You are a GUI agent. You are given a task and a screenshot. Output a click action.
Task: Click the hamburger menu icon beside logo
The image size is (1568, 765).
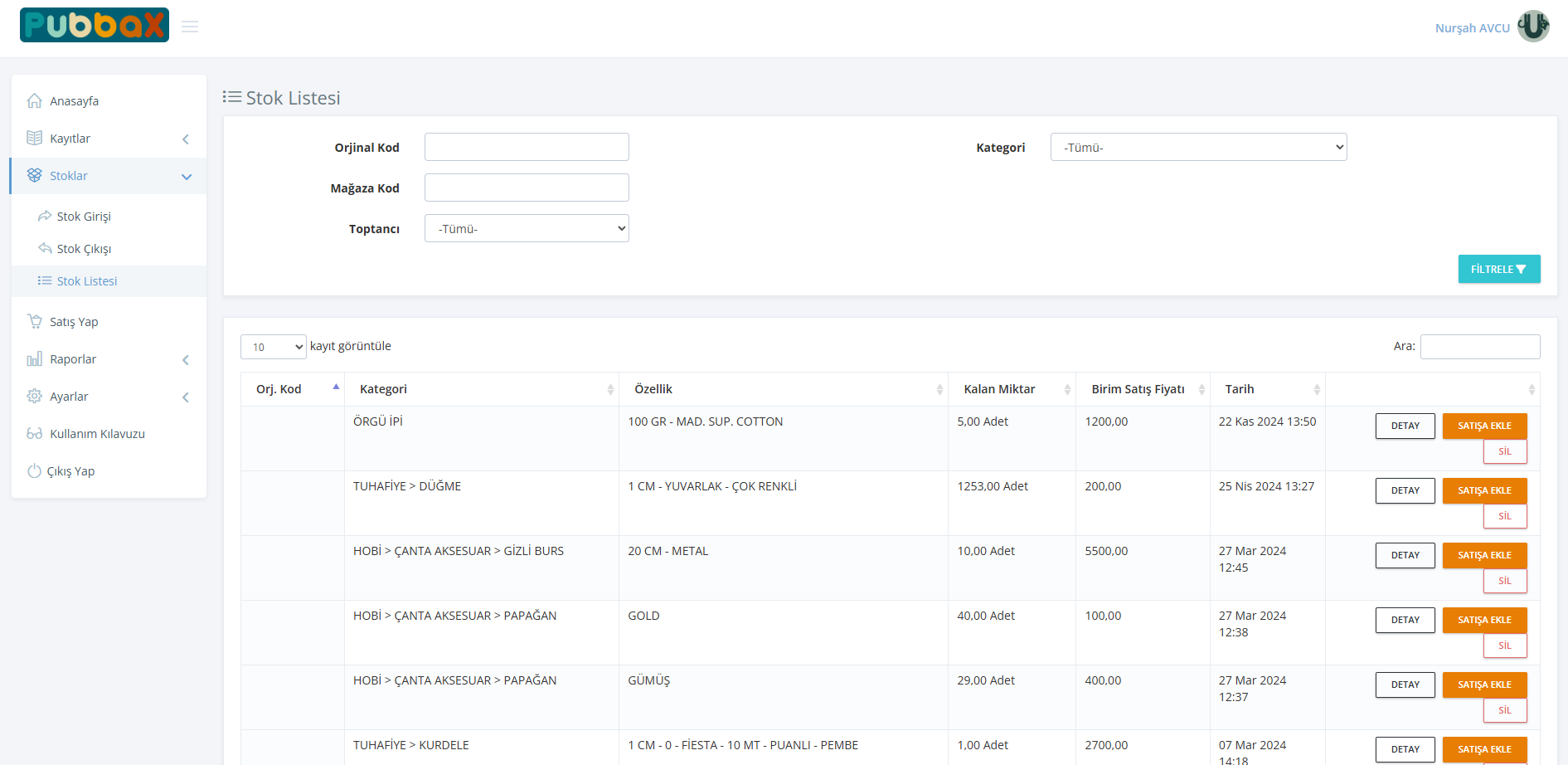point(190,27)
